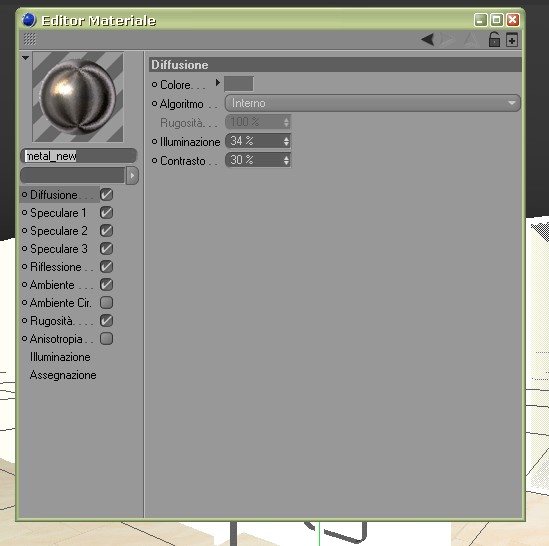The width and height of the screenshot is (549, 546).
Task: Click the arrow button beside empty field
Action: pos(132,175)
